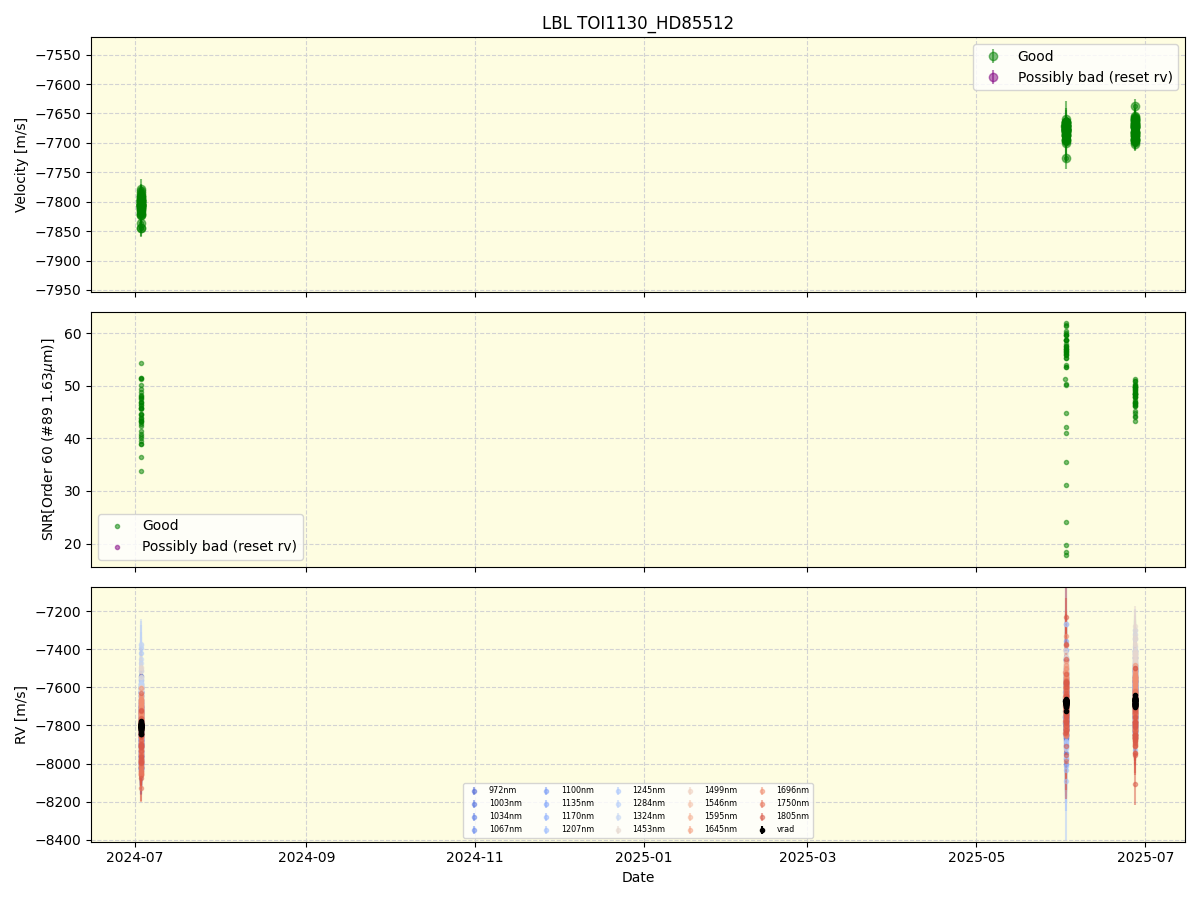This screenshot has height=900, width=1200.
Task: Select 'Good' entry in velocity panel legend
Action: (x=1035, y=57)
